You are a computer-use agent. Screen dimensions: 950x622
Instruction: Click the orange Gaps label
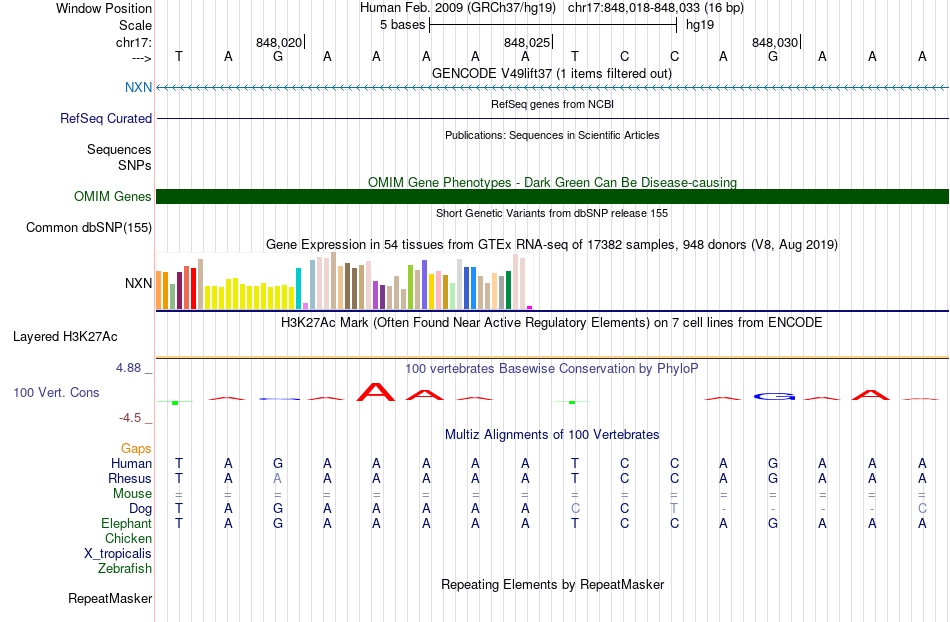136,448
